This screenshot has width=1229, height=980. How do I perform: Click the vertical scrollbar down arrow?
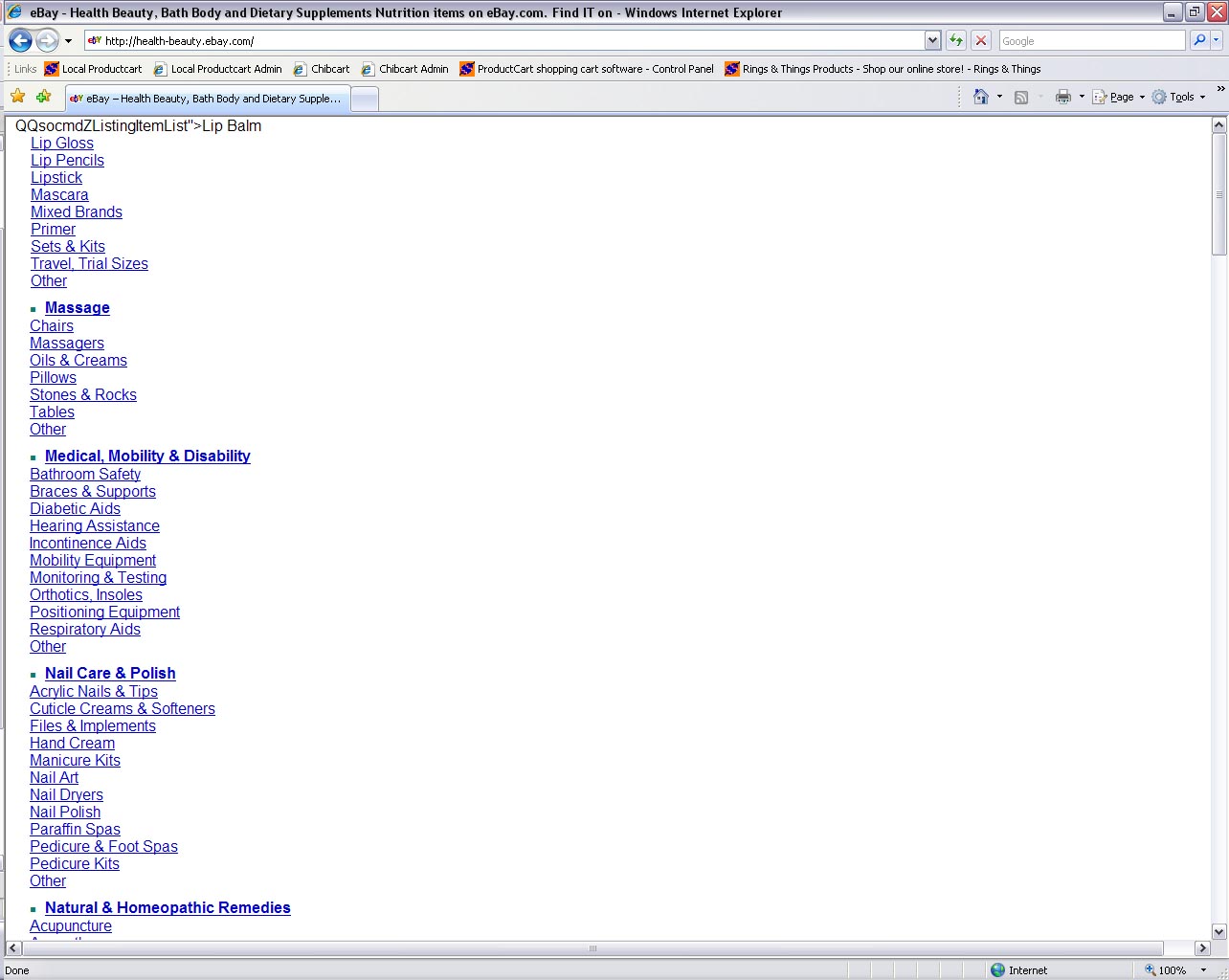(x=1218, y=932)
